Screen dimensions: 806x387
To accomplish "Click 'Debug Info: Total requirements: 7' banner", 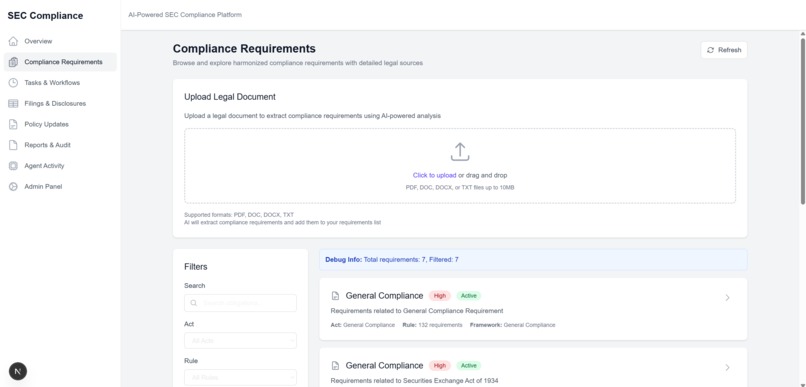I will 533,260.
